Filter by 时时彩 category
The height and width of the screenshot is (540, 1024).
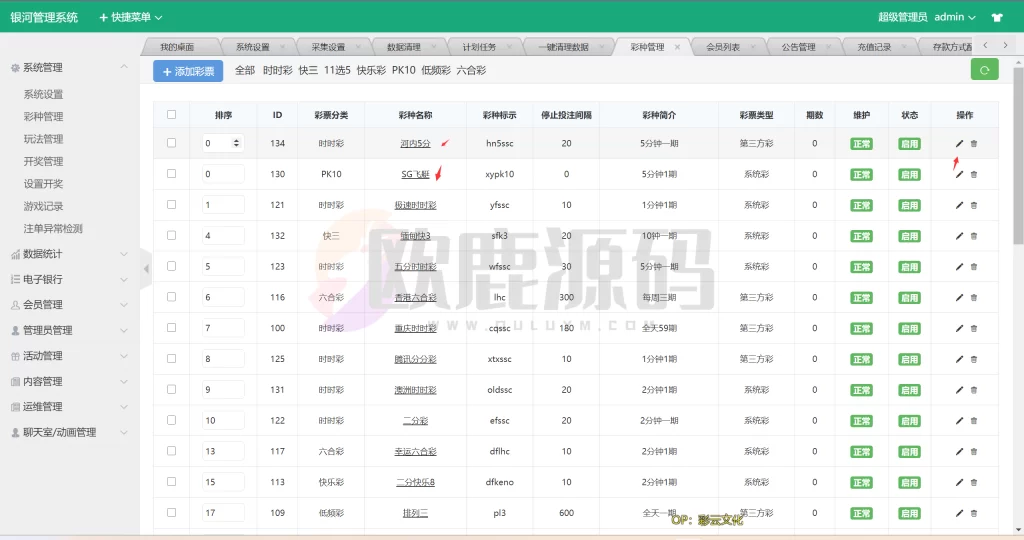click(x=278, y=71)
